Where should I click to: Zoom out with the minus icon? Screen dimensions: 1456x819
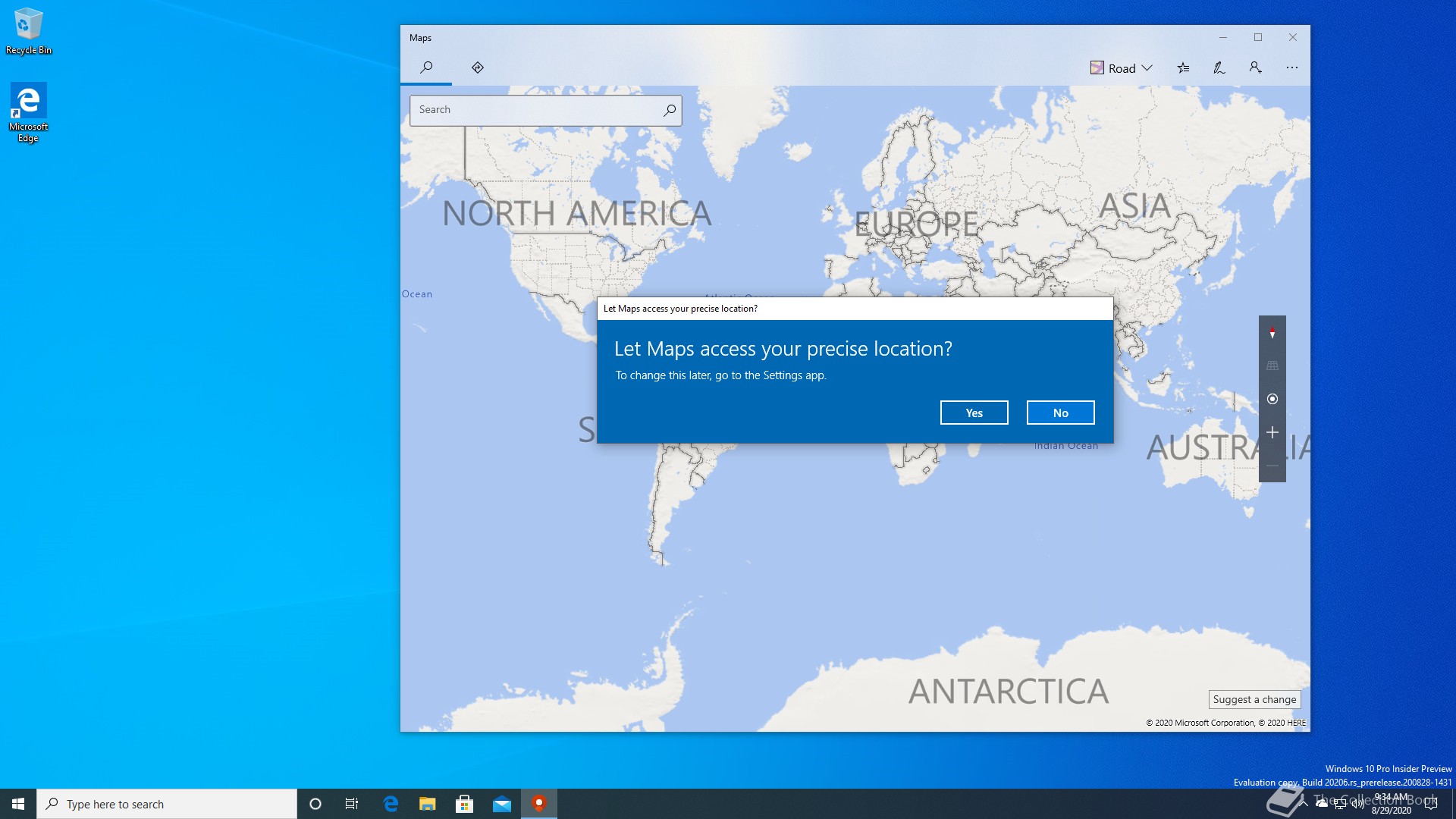tap(1272, 466)
